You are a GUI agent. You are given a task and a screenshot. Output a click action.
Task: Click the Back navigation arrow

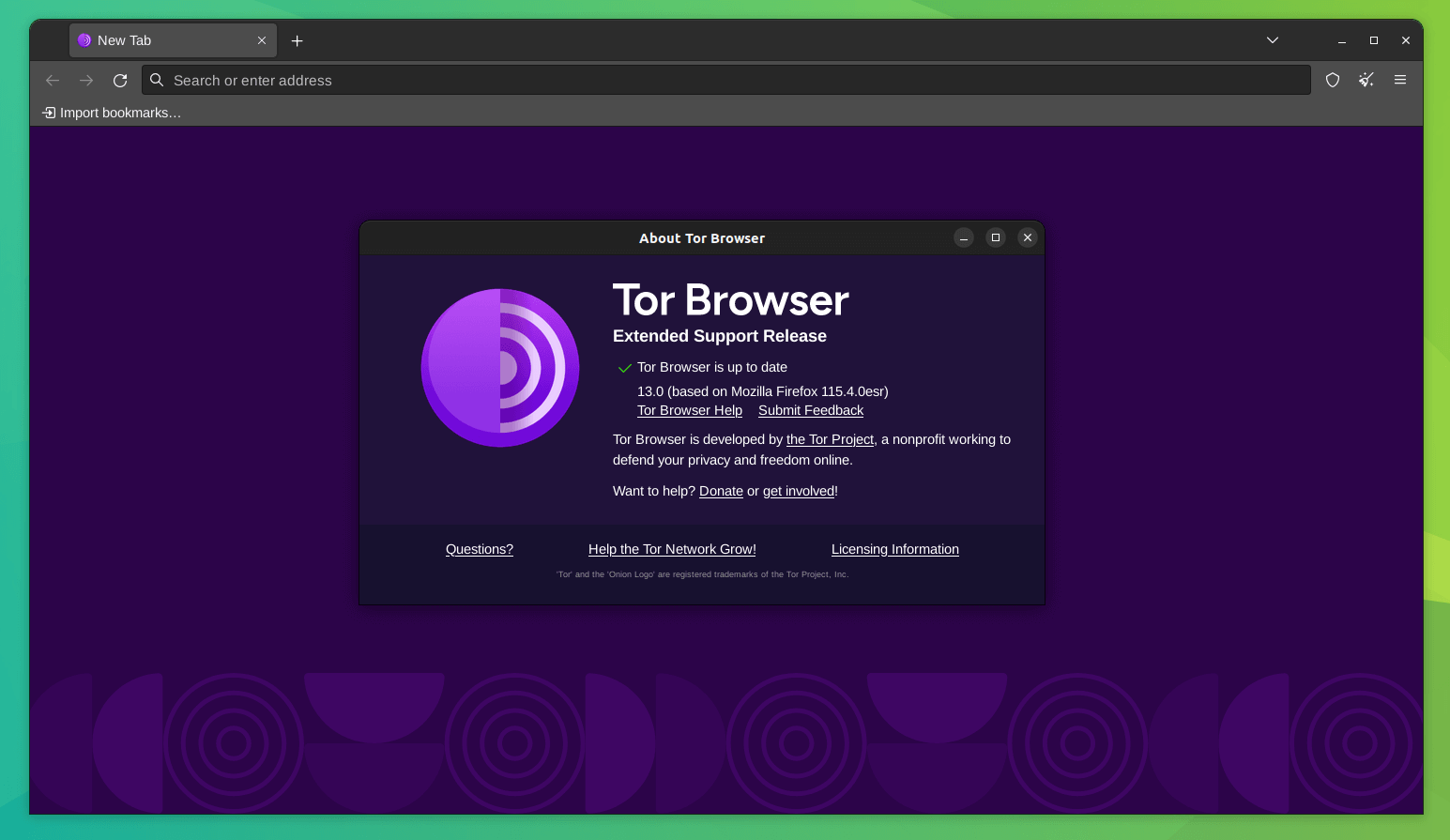pos(53,80)
